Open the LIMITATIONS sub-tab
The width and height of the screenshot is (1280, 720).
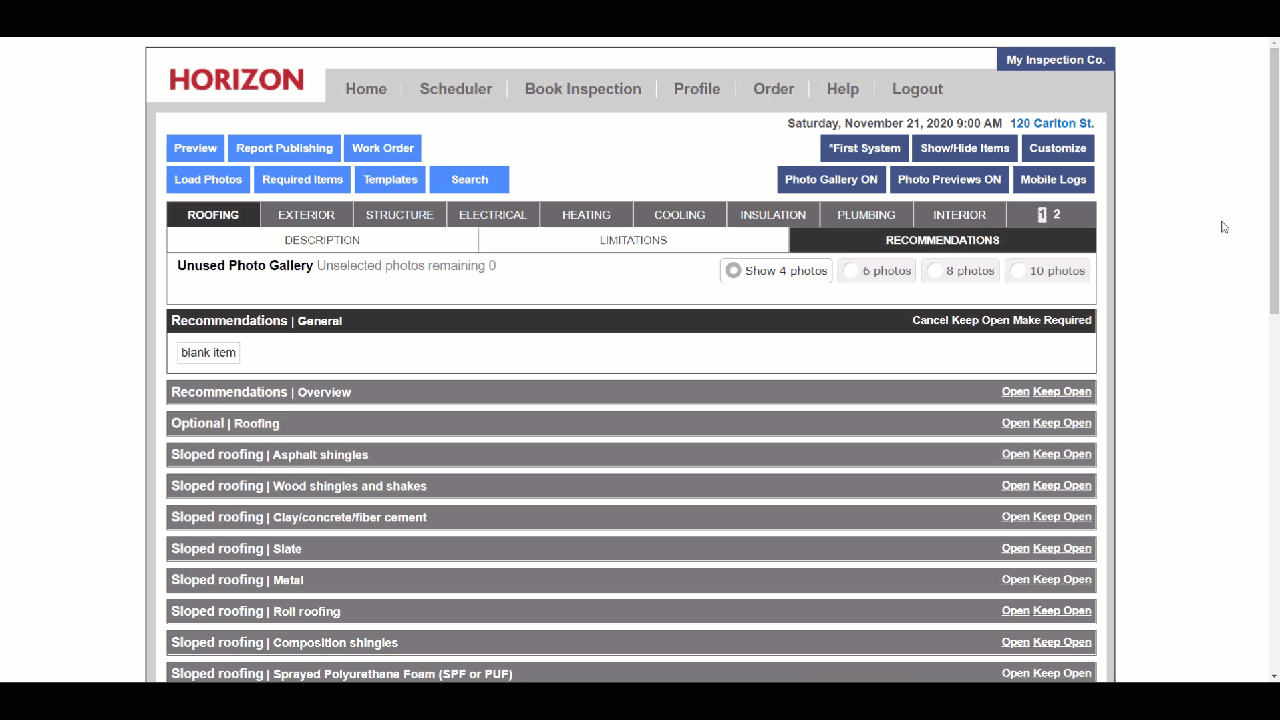(633, 240)
